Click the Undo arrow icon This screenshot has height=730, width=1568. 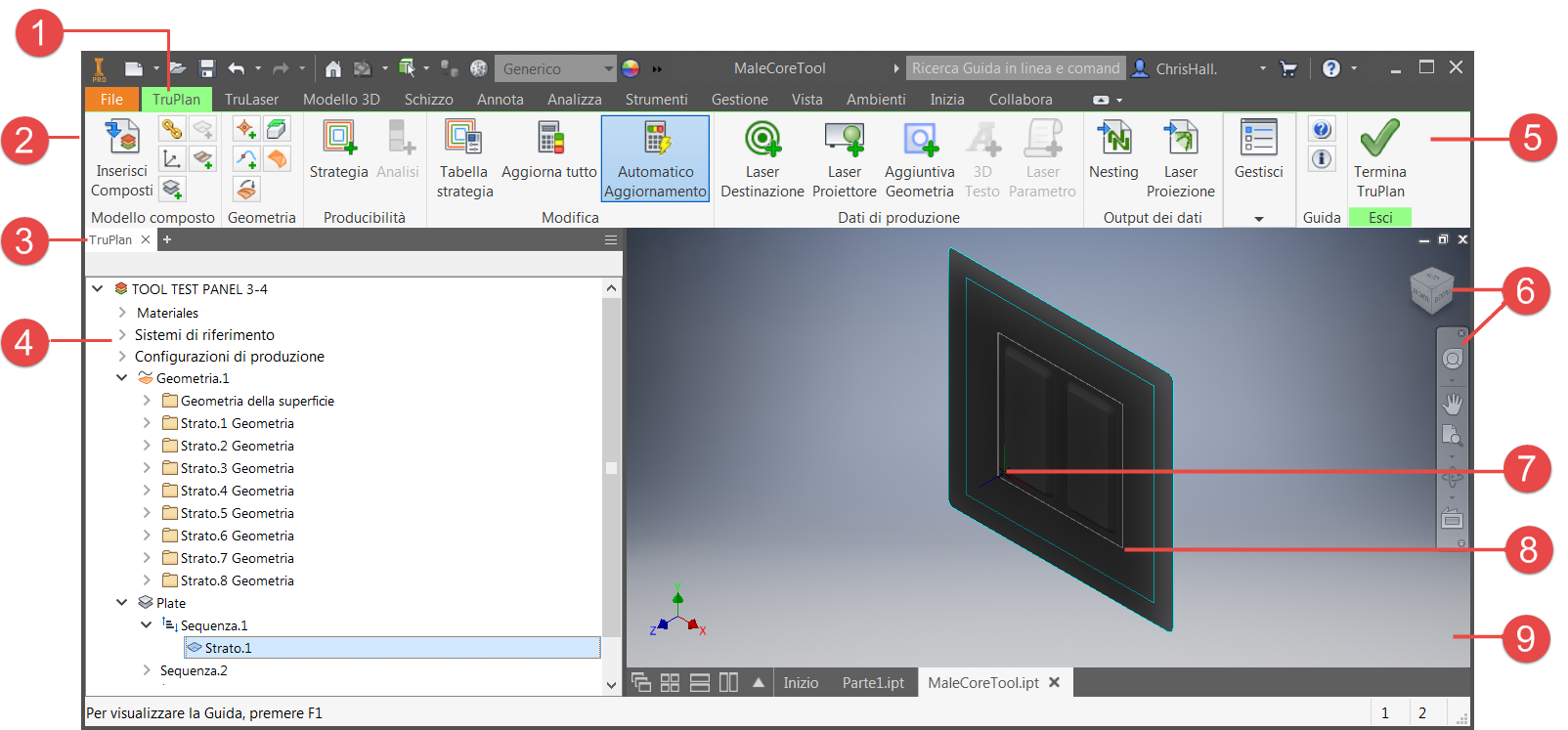tap(236, 68)
